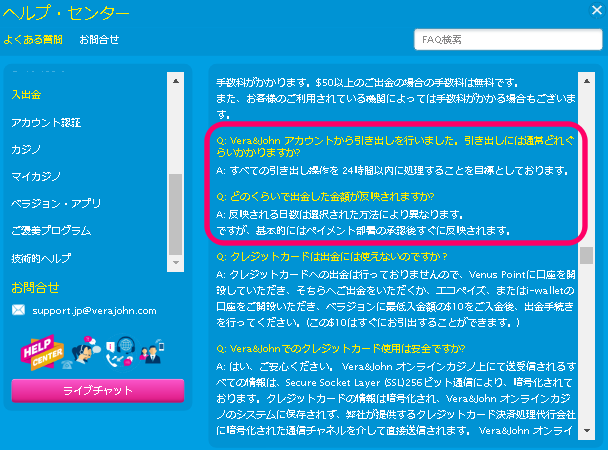This screenshot has width=608, height=450.
Task: Open the よくある質問 tab
Action: click(x=33, y=40)
